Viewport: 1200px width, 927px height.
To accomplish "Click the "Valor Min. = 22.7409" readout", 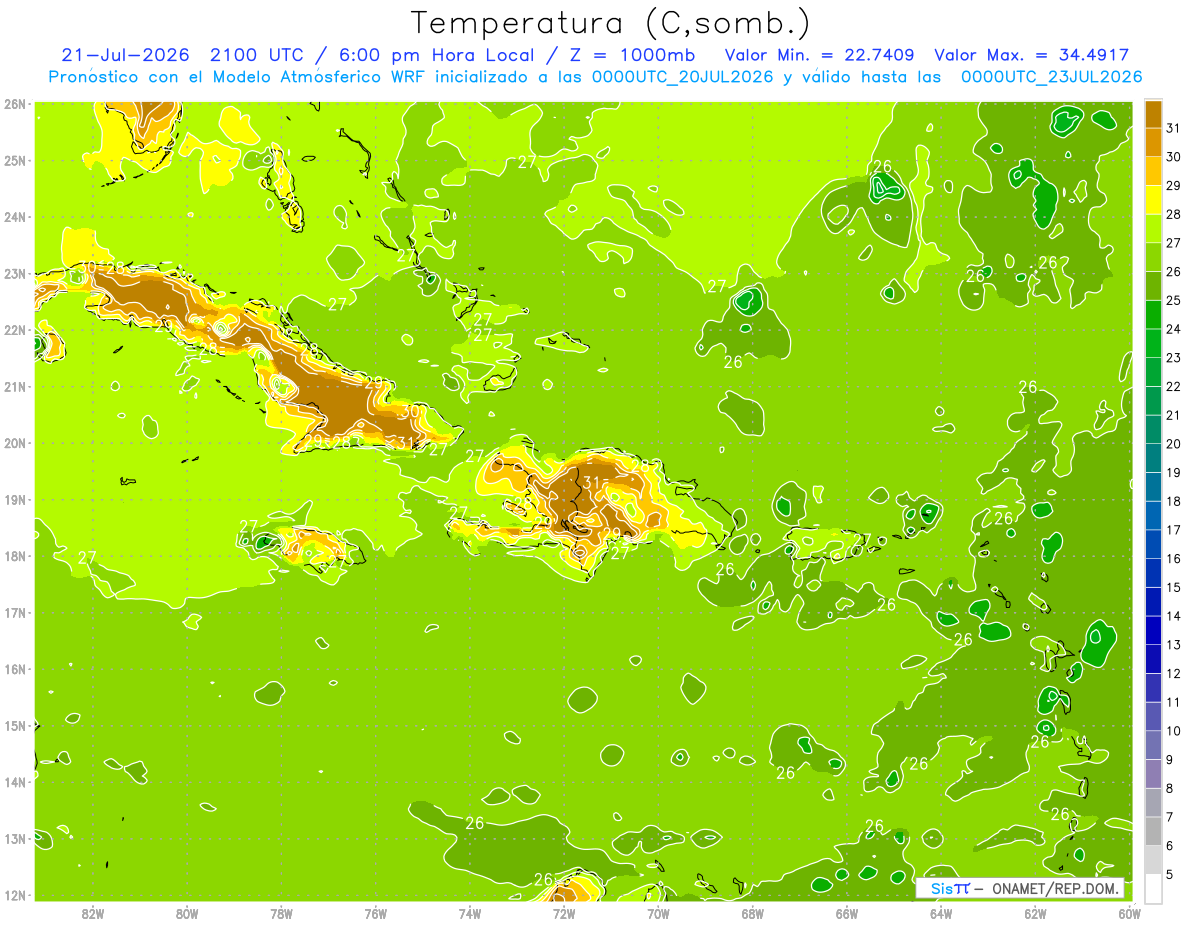I will point(819,55).
